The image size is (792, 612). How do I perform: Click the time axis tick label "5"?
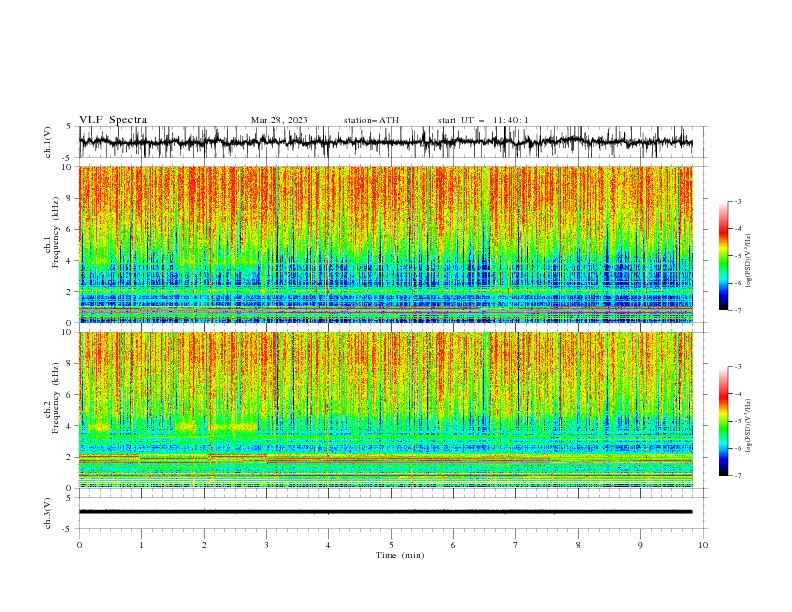(x=391, y=545)
